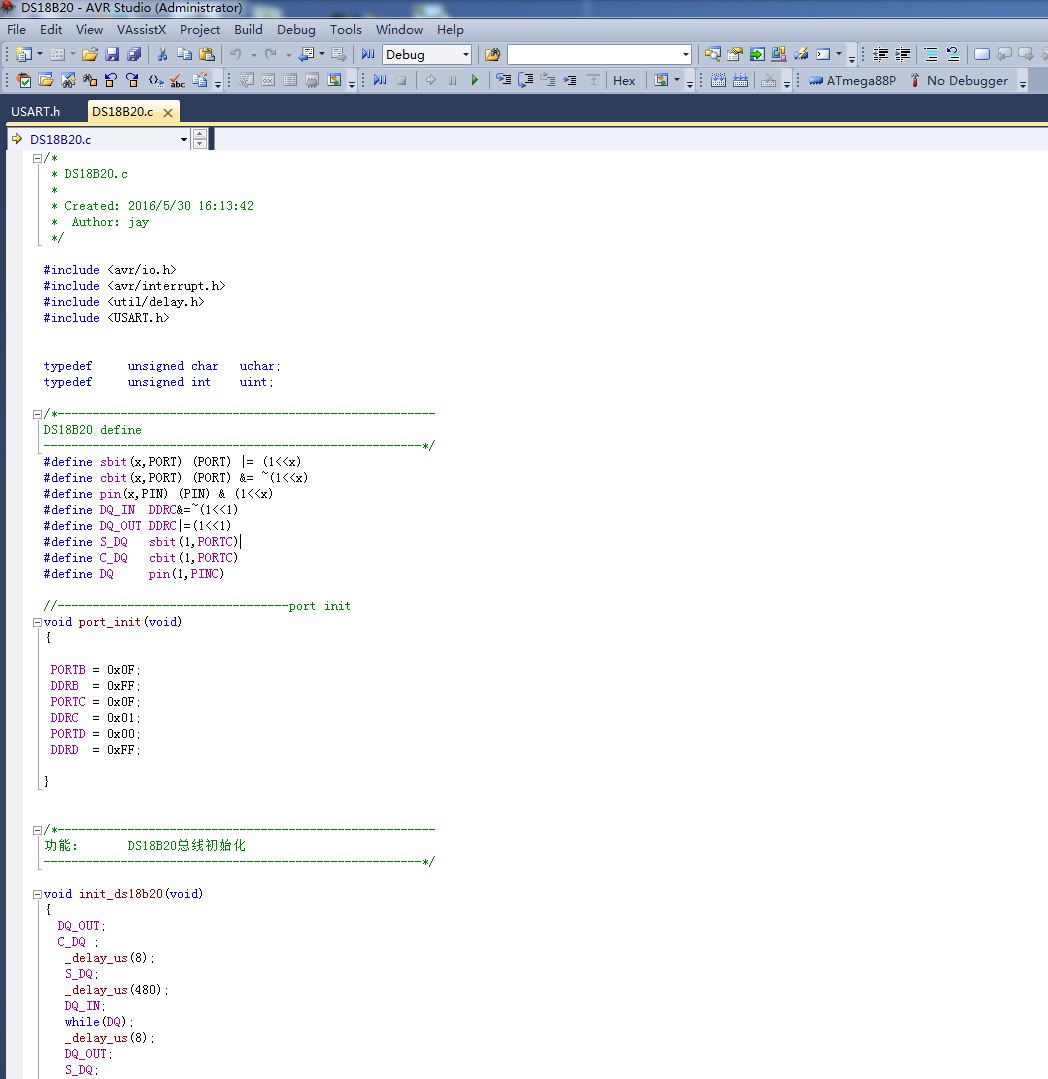Open the File menu

click(17, 30)
